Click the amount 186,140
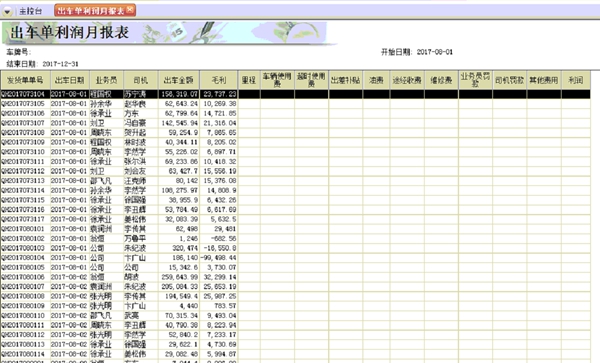The height and width of the screenshot is (363, 600). coord(185,258)
